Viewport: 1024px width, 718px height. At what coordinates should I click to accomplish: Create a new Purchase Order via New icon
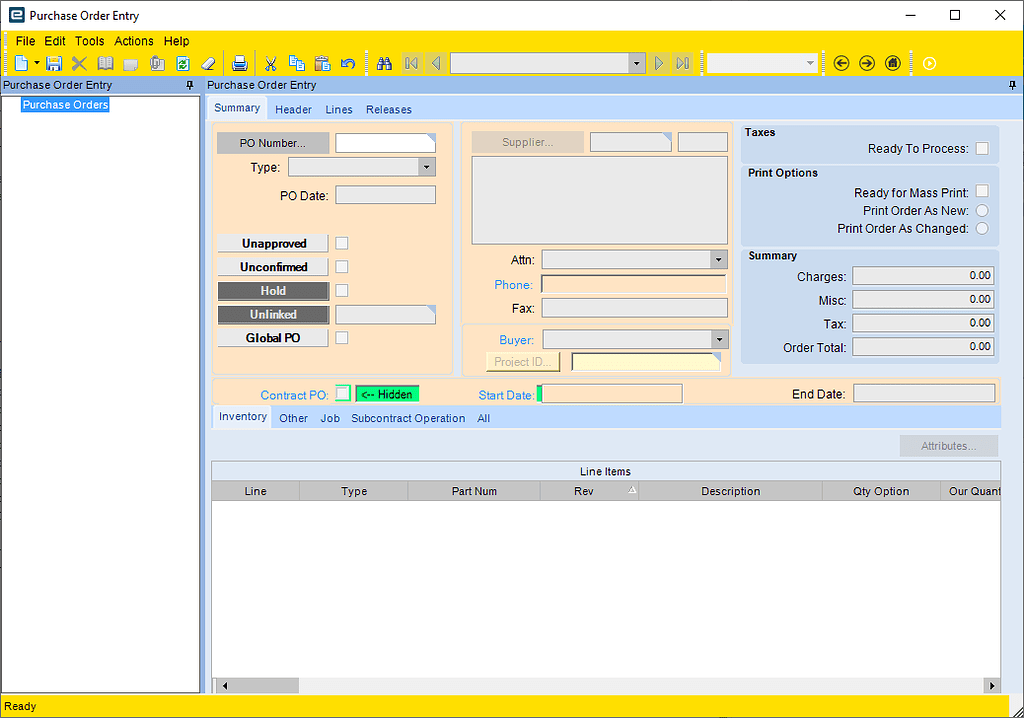tap(22, 62)
